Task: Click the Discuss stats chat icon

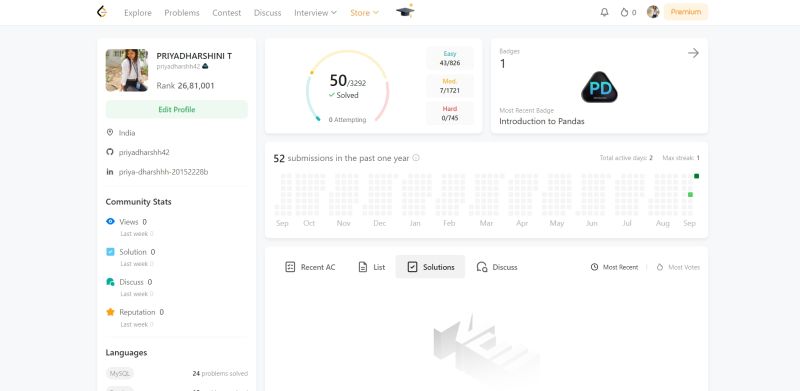Action: pos(110,282)
